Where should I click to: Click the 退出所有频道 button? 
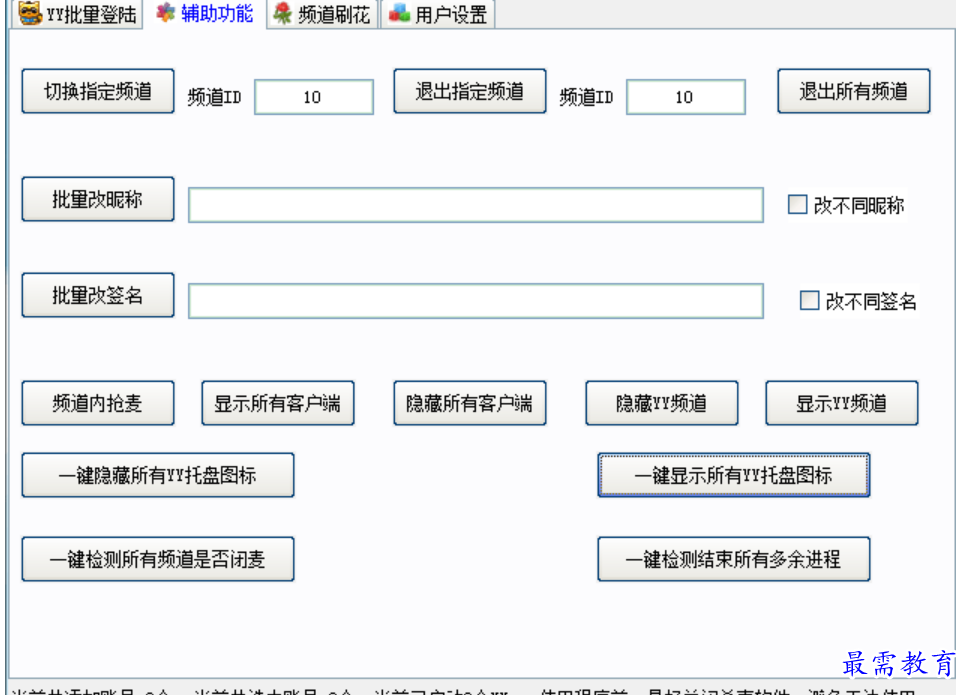[x=853, y=91]
